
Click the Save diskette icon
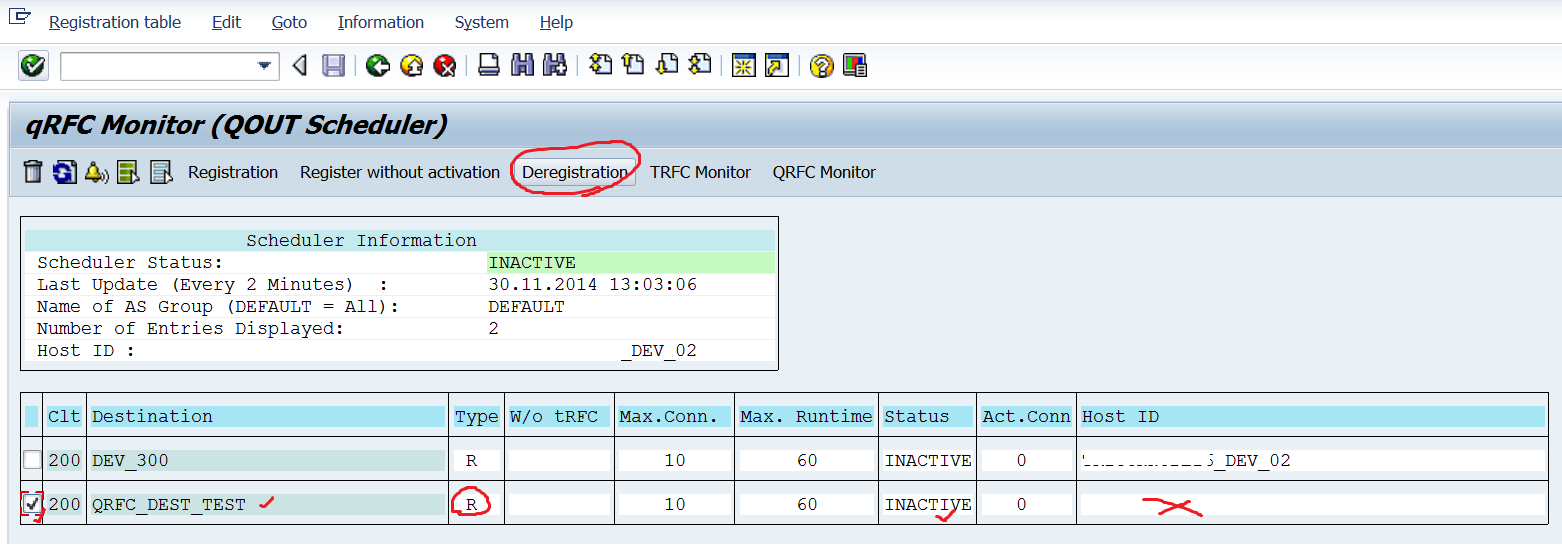[x=333, y=66]
